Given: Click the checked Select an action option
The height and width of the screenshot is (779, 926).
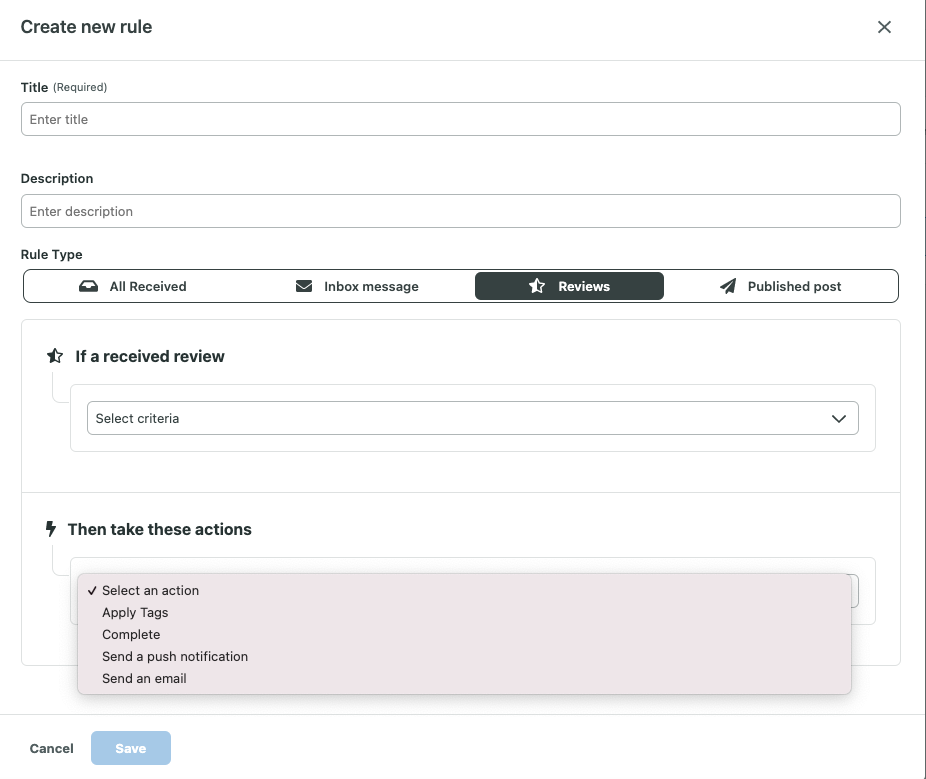Looking at the screenshot, I should click(x=150, y=590).
